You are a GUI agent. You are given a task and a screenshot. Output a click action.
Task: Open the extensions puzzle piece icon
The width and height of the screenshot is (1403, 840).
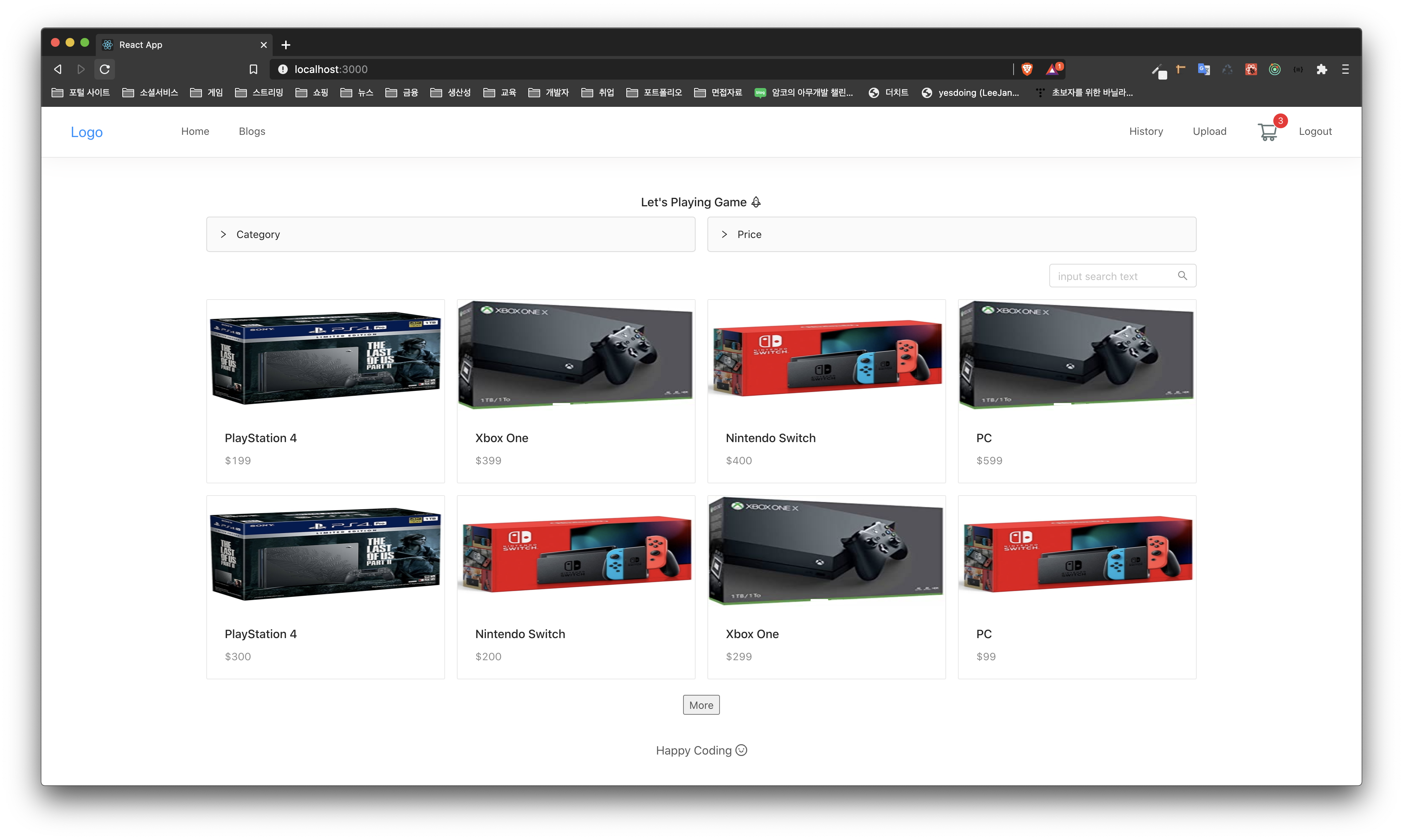1322,69
